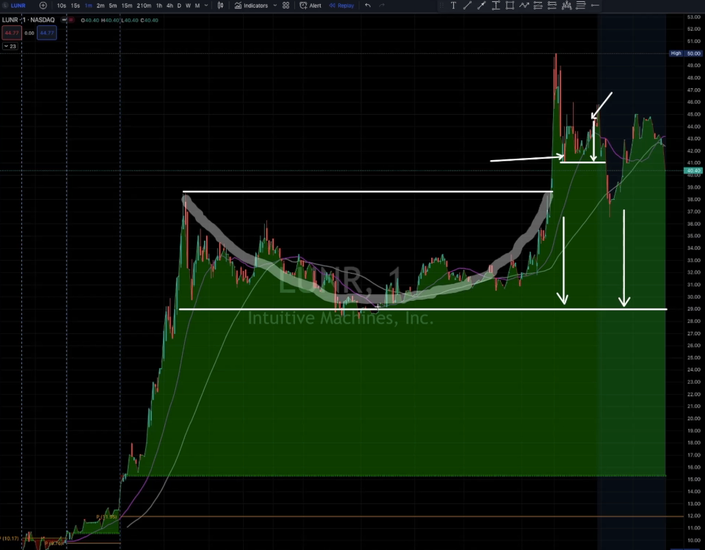Open the candlestick chart type selector
Viewport: 705px width, 550px height.
[220, 5]
